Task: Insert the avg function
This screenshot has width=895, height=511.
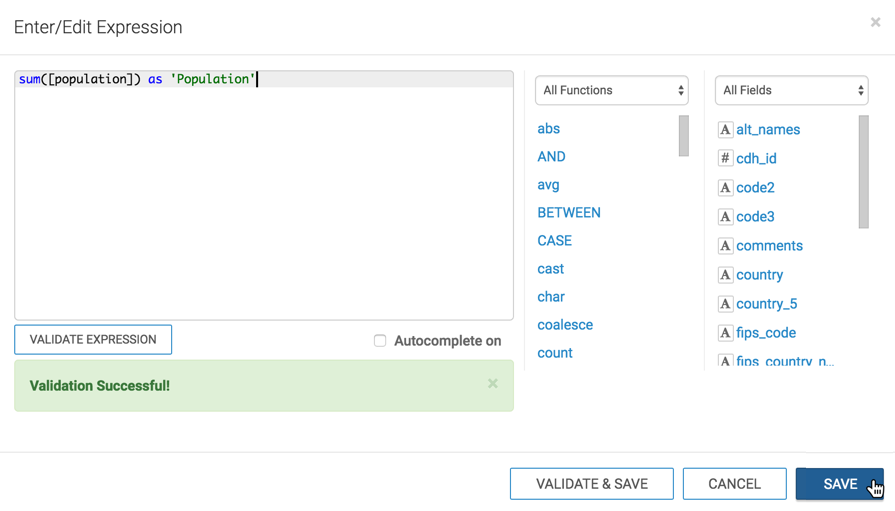Action: tap(548, 185)
